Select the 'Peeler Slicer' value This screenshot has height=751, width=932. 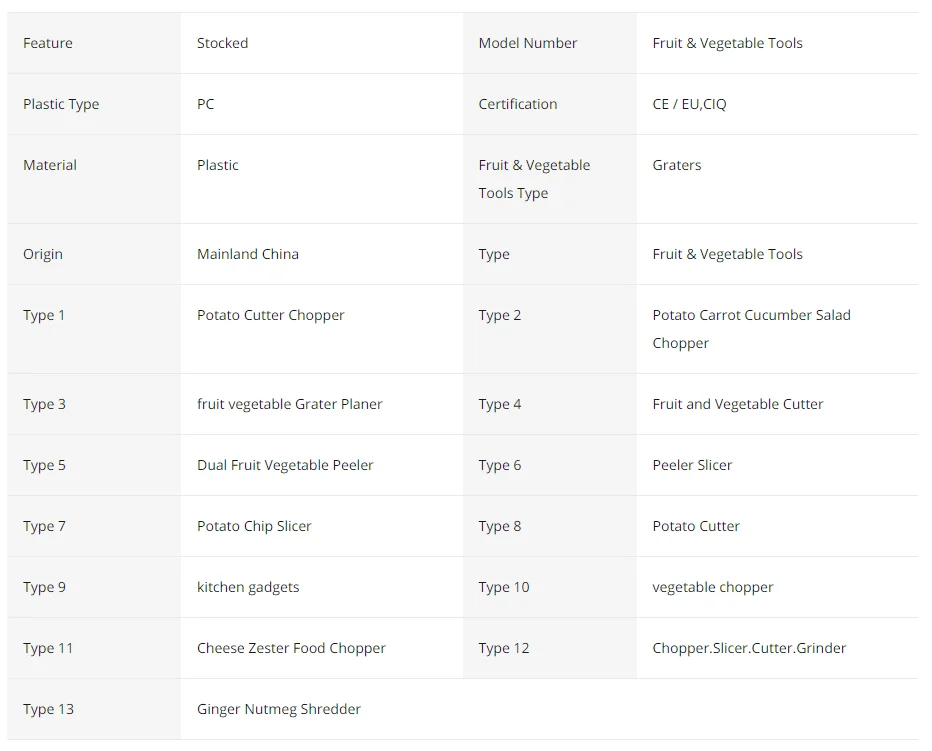pyautogui.click(x=692, y=465)
